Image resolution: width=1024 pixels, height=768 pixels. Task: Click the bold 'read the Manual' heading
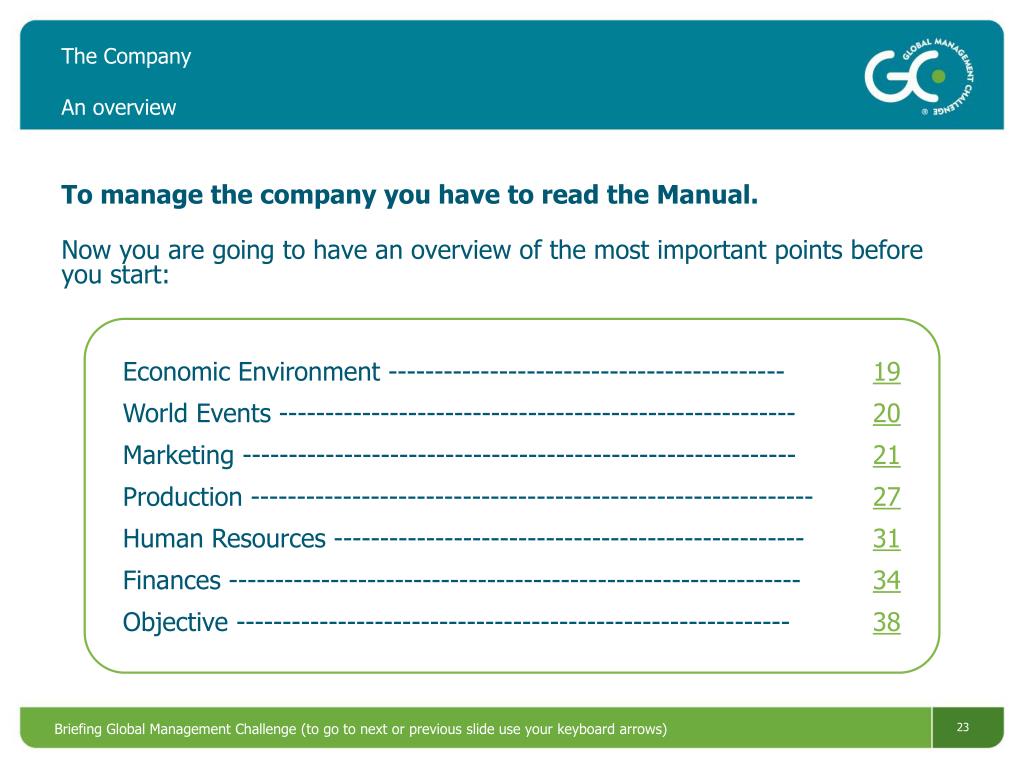[409, 195]
